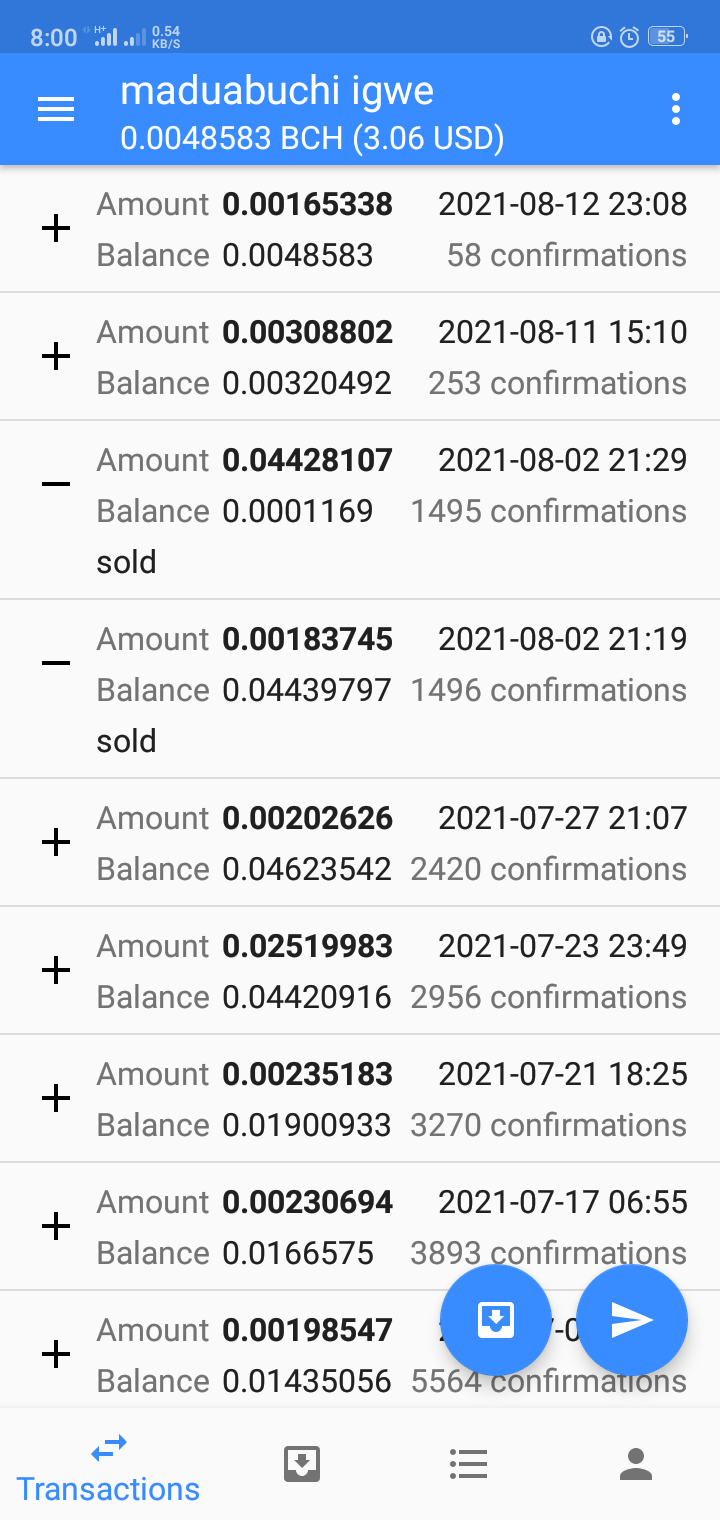The width and height of the screenshot is (720, 1520).
Task: Tap the blue floating send button
Action: pyautogui.click(x=632, y=1320)
